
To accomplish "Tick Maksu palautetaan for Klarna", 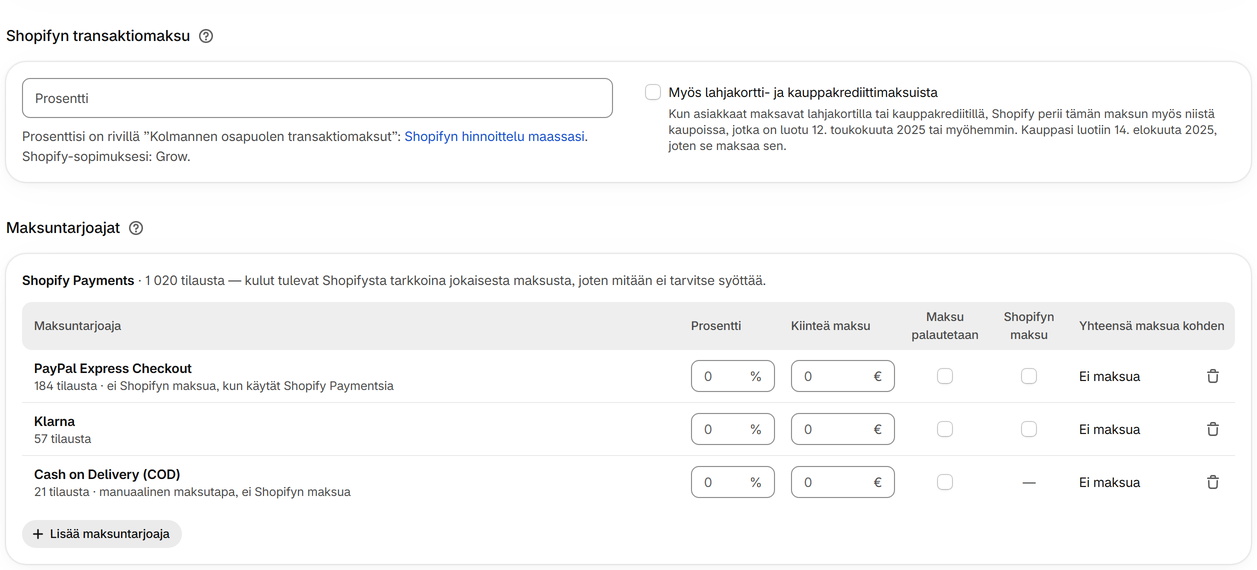I will coord(945,429).
